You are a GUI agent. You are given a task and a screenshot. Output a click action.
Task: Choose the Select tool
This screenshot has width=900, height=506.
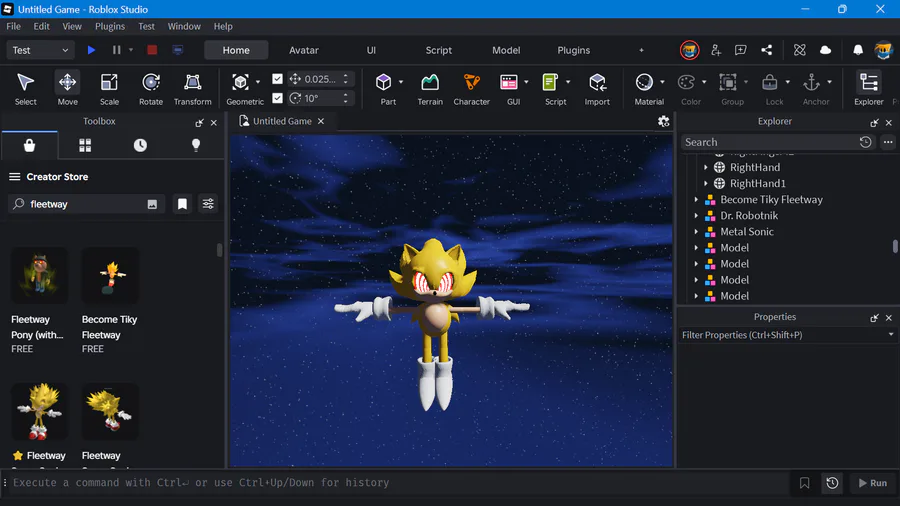(x=25, y=88)
